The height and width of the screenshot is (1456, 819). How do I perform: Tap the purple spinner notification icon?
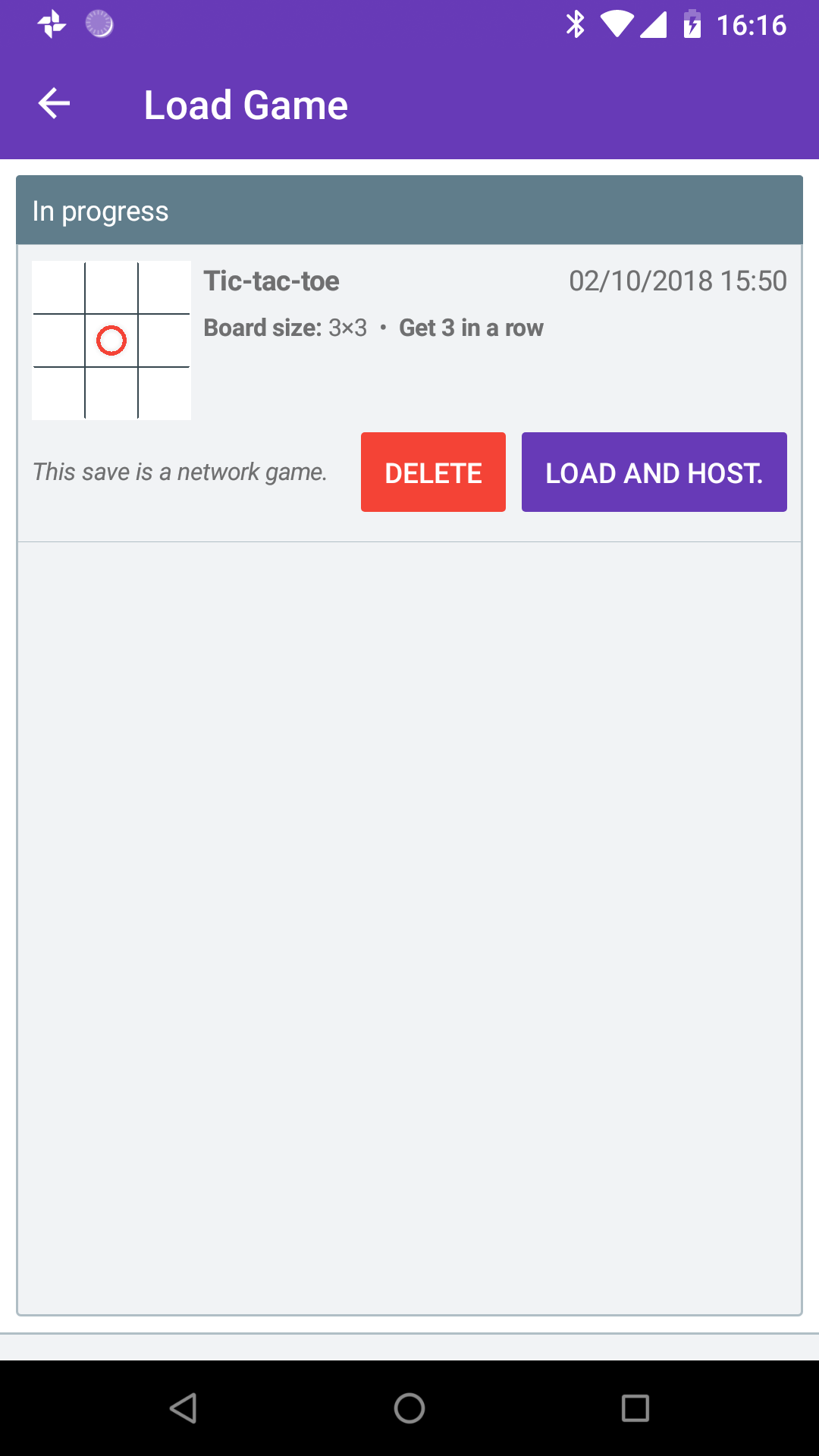pos(99,24)
